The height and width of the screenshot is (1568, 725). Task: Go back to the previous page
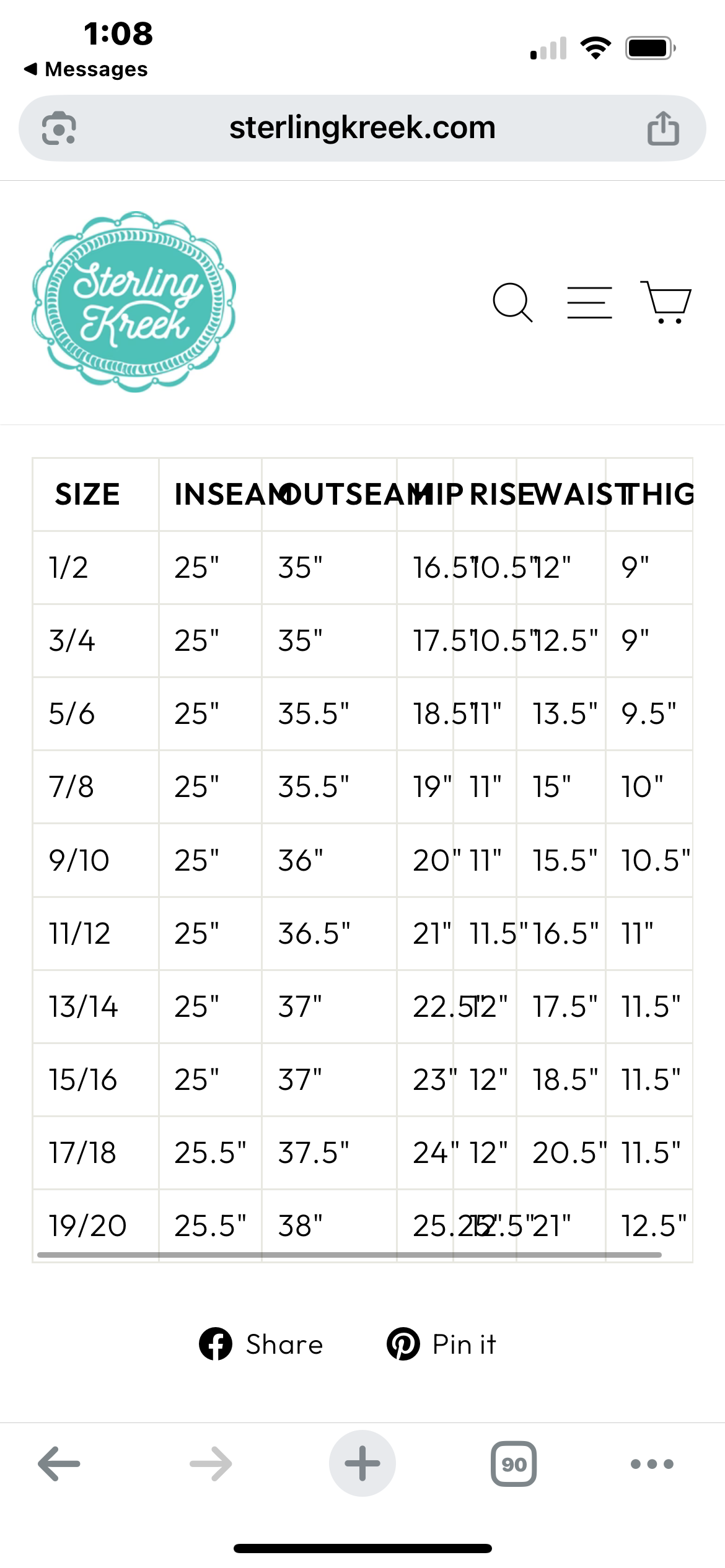[x=59, y=1464]
